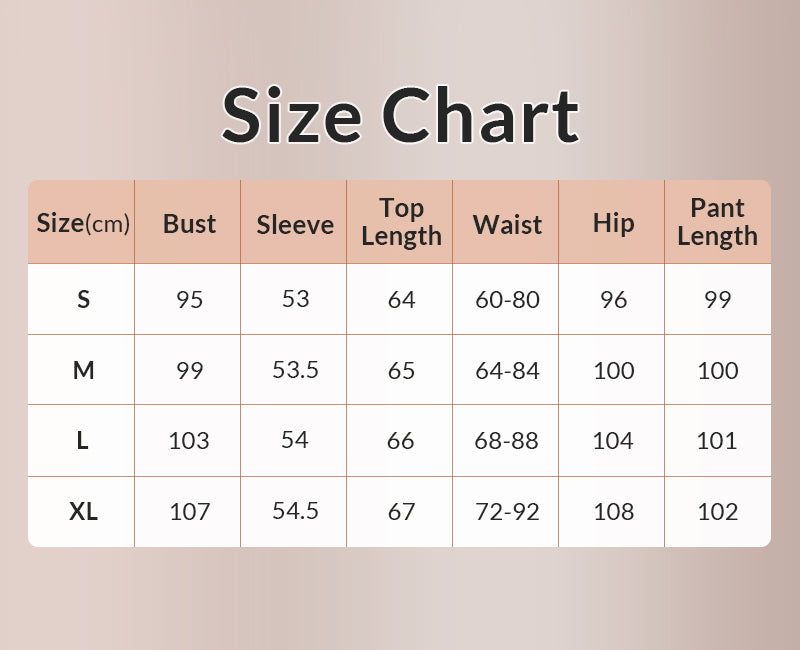Click the Bust column header
Screen dimensions: 800x650
(189, 223)
